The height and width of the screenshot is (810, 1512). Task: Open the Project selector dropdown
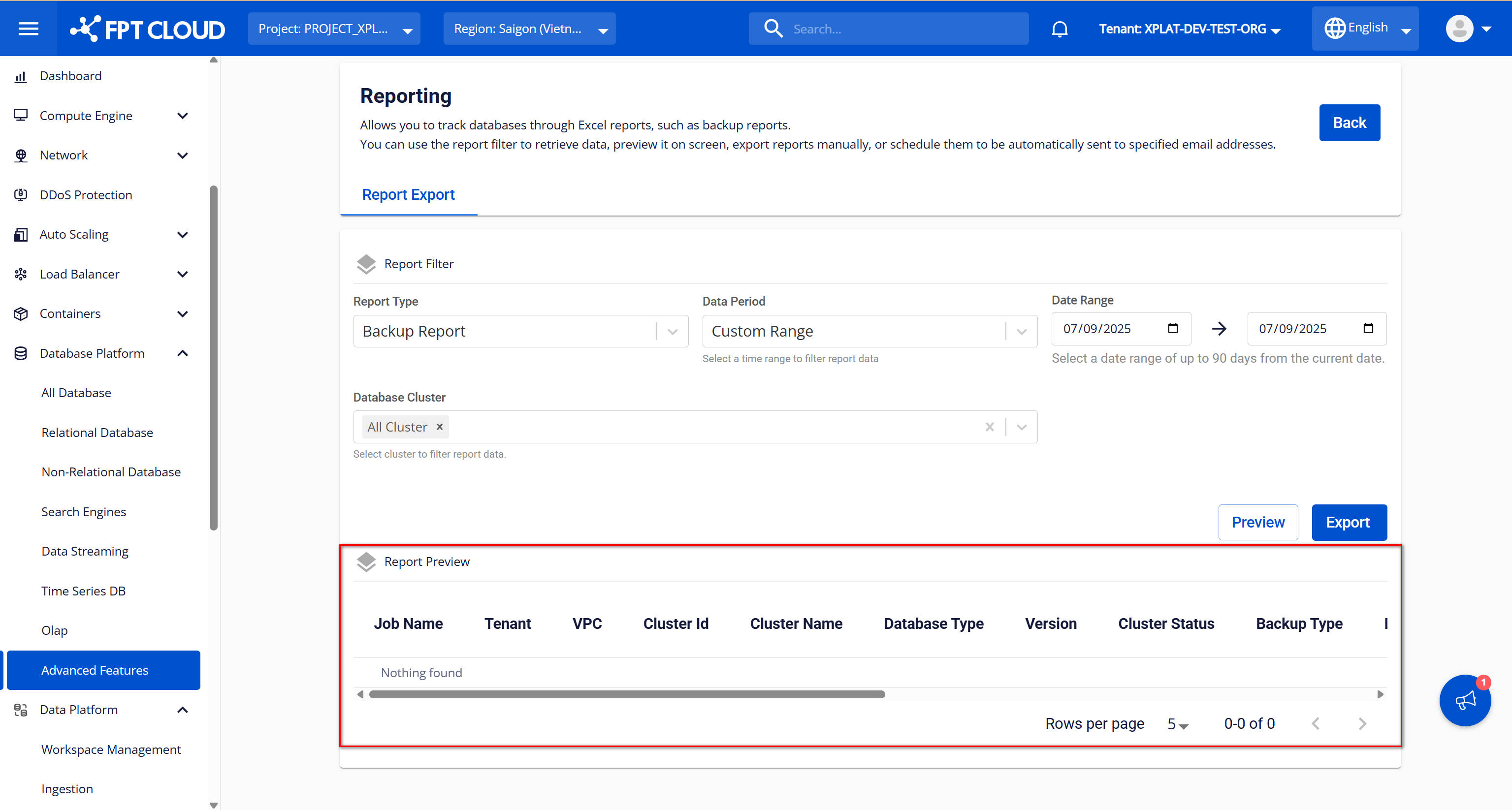click(x=334, y=29)
